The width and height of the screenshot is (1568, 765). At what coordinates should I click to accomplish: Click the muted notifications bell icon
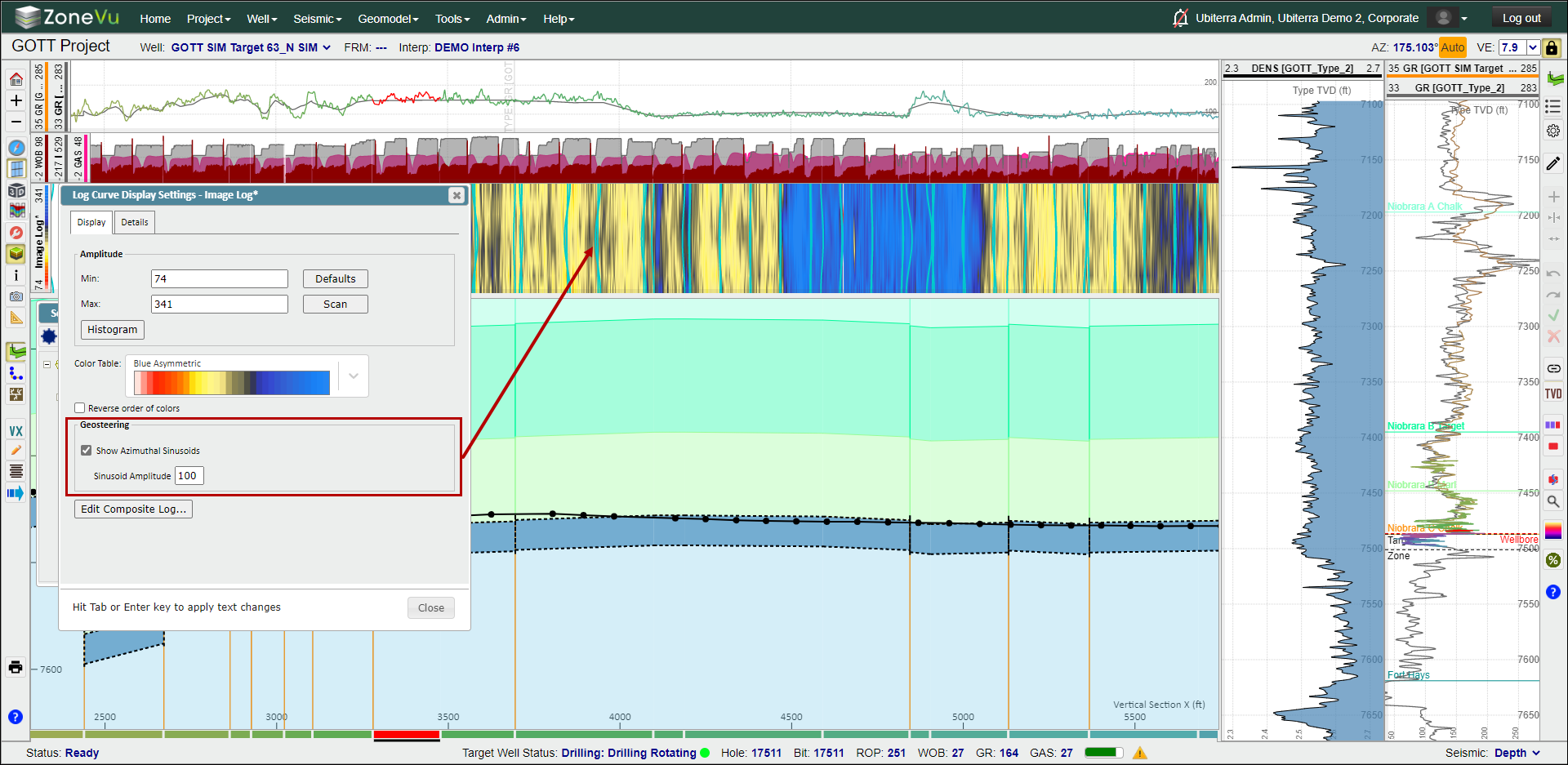pos(1180,18)
